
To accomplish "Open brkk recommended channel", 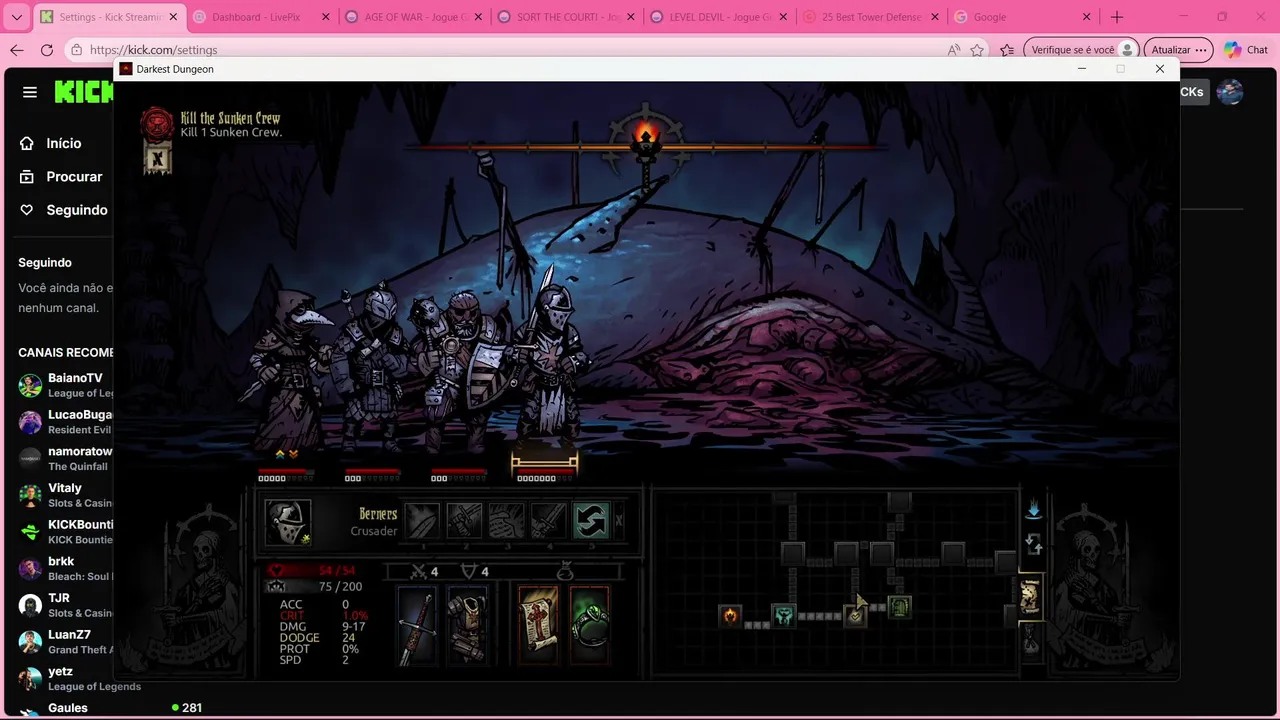I will point(64,568).
